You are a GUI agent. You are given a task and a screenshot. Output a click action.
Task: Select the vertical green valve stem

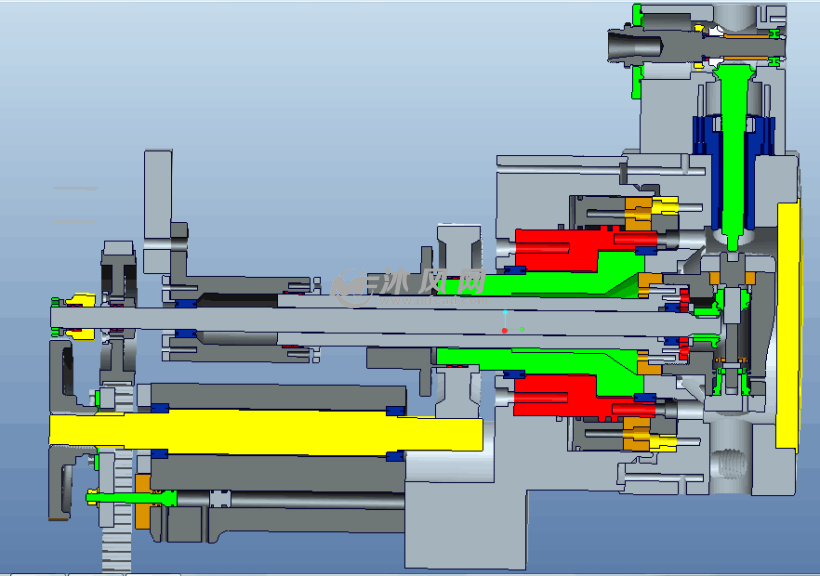click(x=734, y=156)
